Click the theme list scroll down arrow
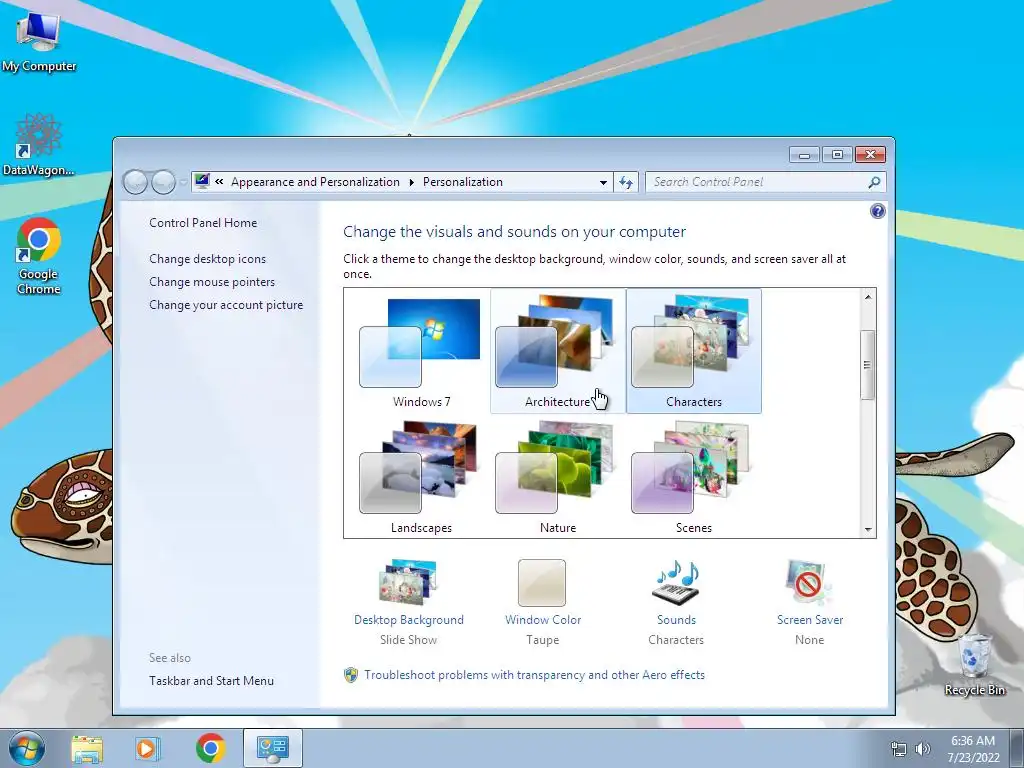 (868, 530)
